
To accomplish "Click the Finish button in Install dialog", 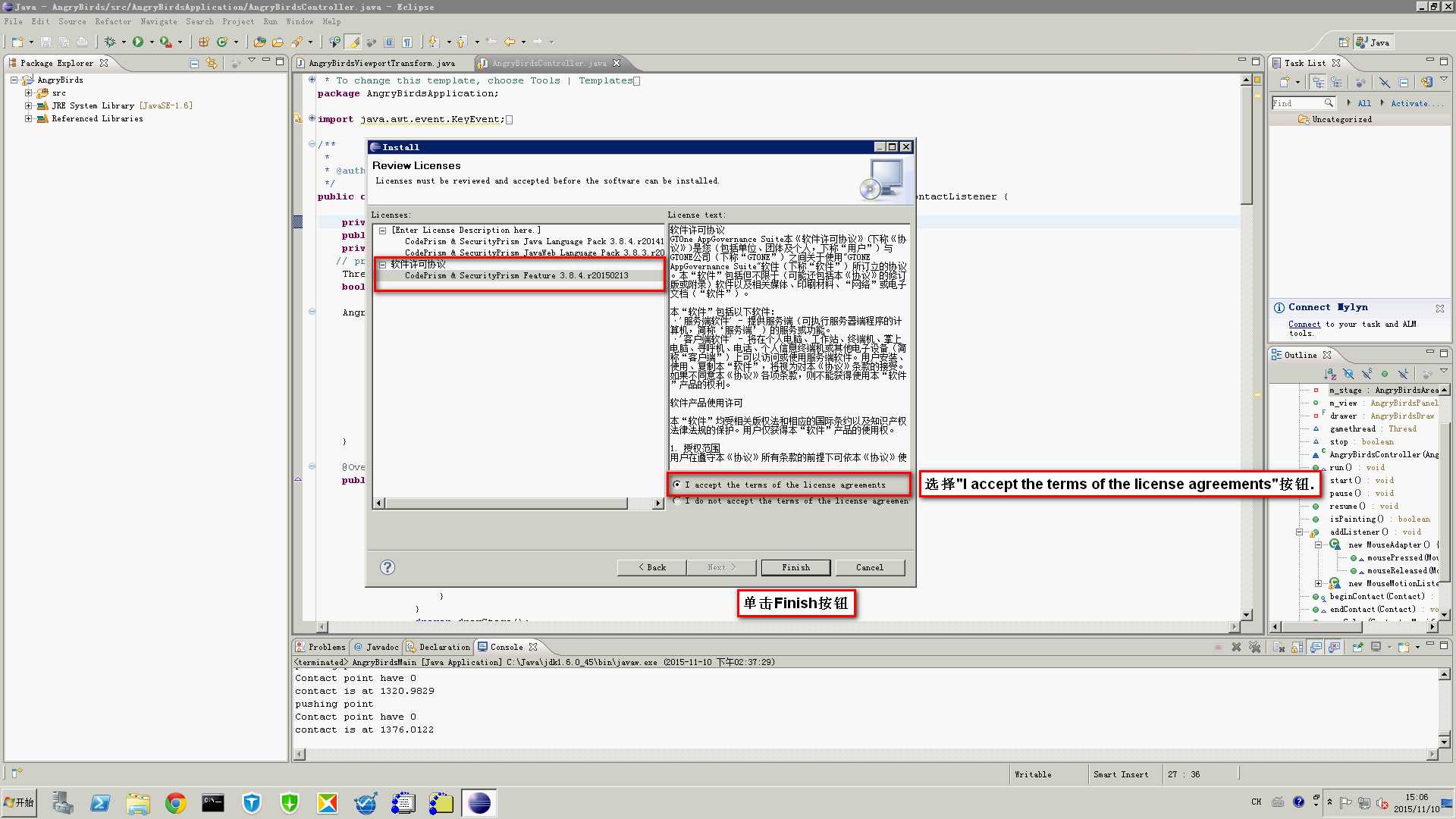I will (x=795, y=567).
